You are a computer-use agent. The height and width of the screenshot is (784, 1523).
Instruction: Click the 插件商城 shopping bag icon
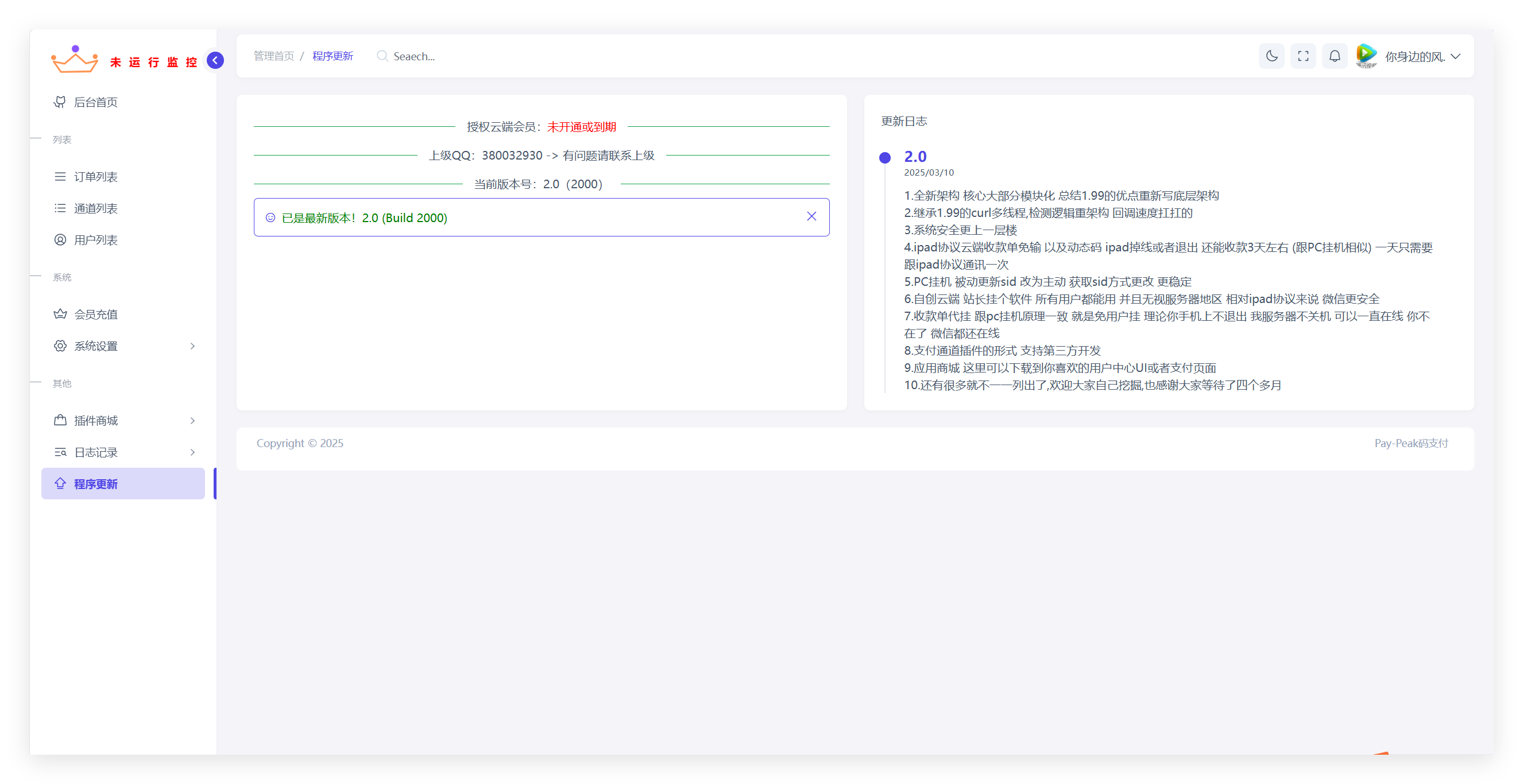tap(60, 420)
